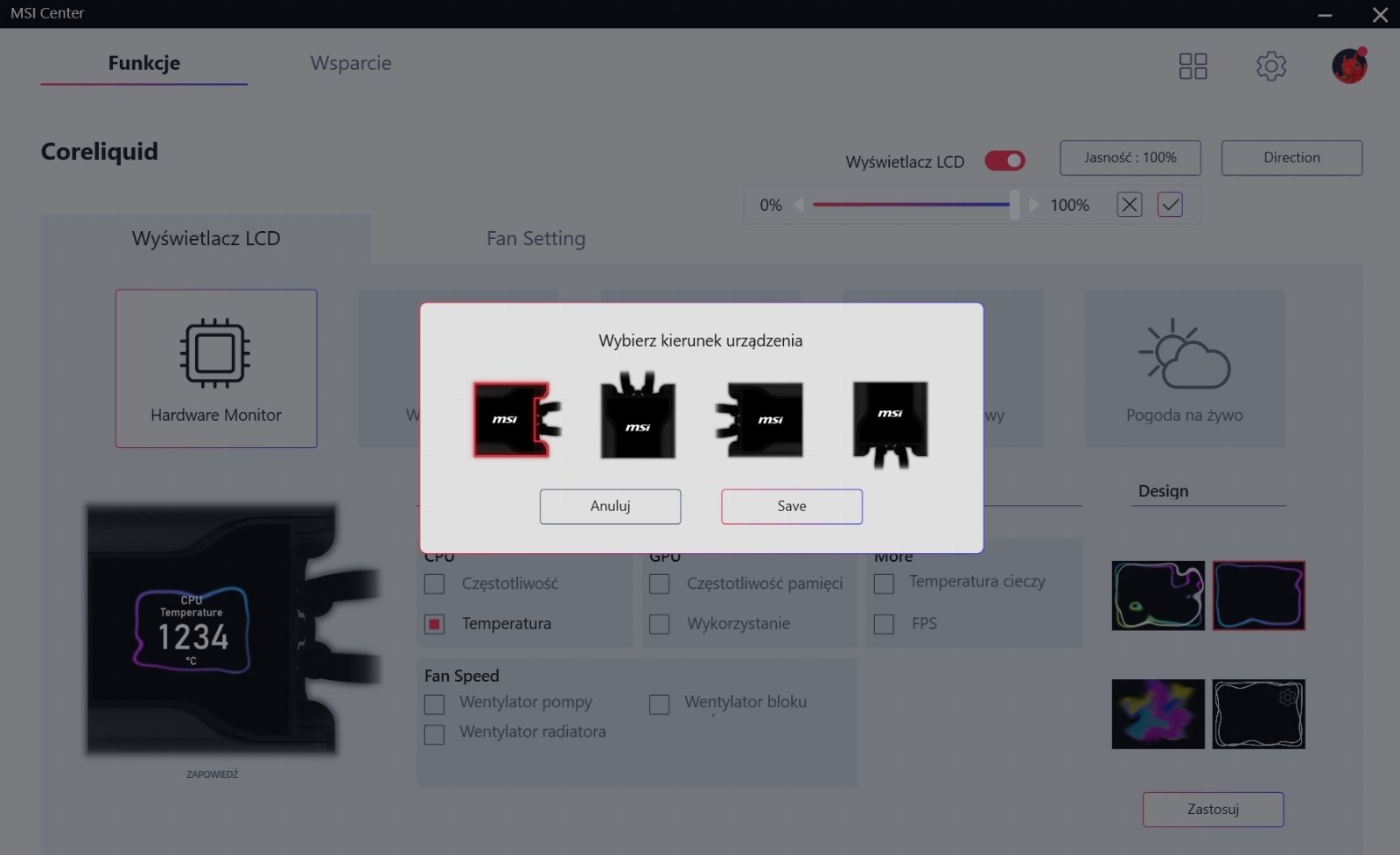Choose the colorful blurred blob design
The image size is (1400, 855).
[x=1158, y=714]
